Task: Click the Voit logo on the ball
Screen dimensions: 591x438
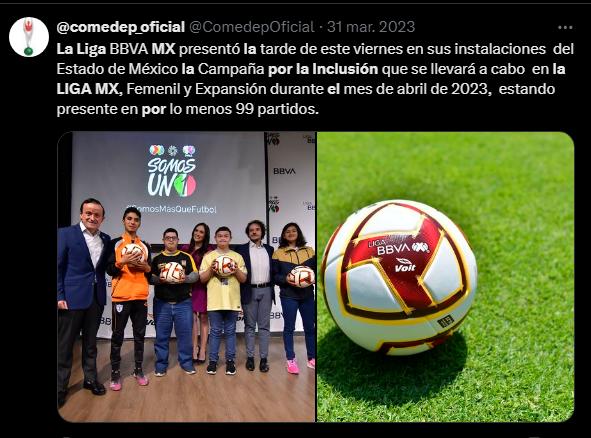Action: [x=405, y=265]
